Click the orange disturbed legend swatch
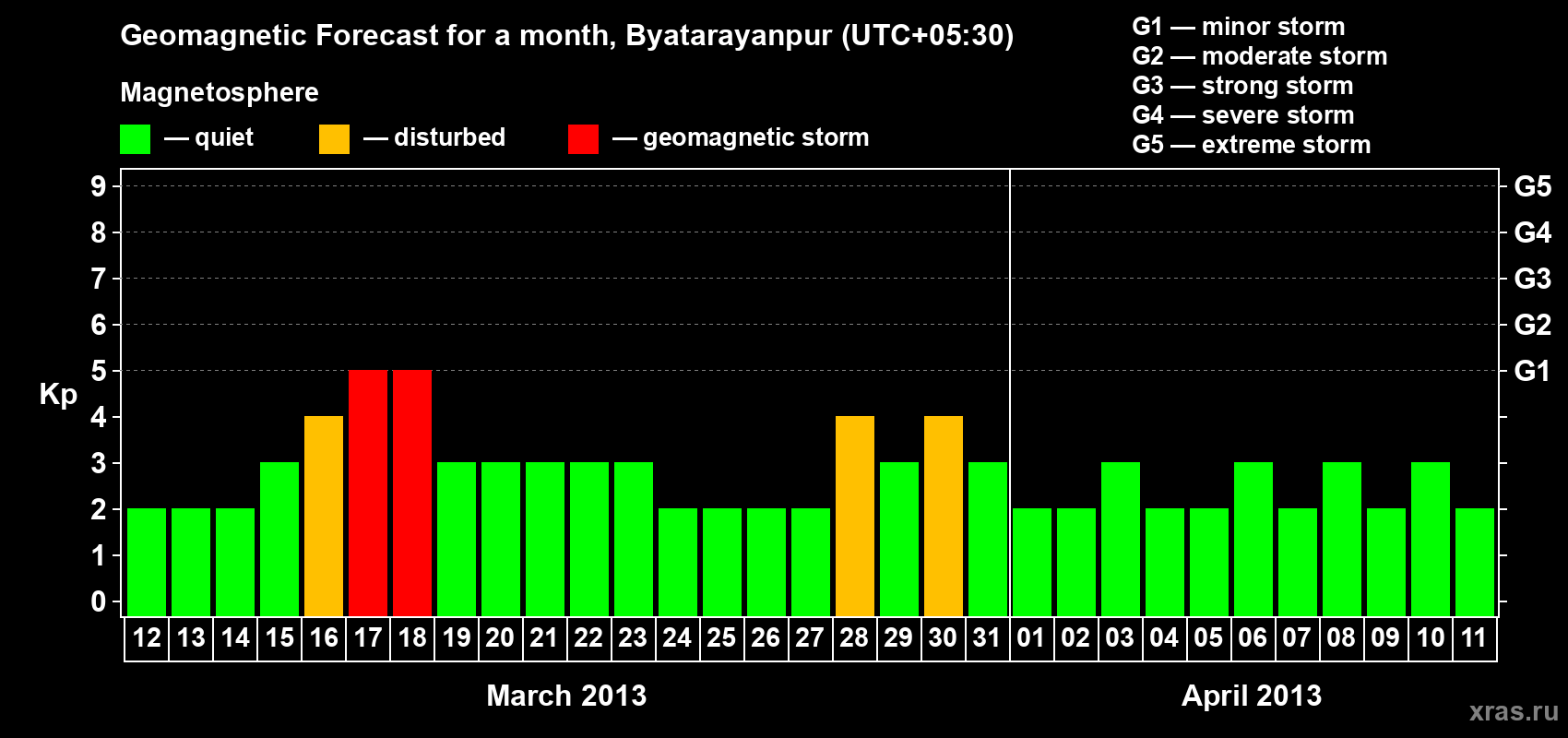Image resolution: width=1568 pixels, height=738 pixels. tap(335, 139)
